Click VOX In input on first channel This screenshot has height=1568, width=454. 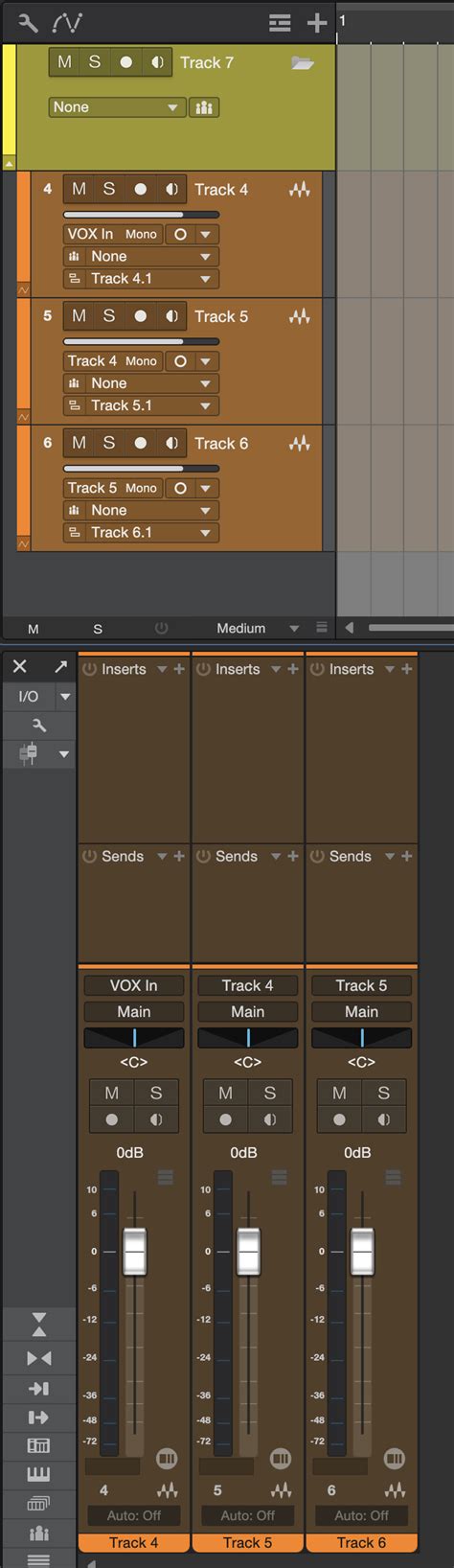click(134, 985)
